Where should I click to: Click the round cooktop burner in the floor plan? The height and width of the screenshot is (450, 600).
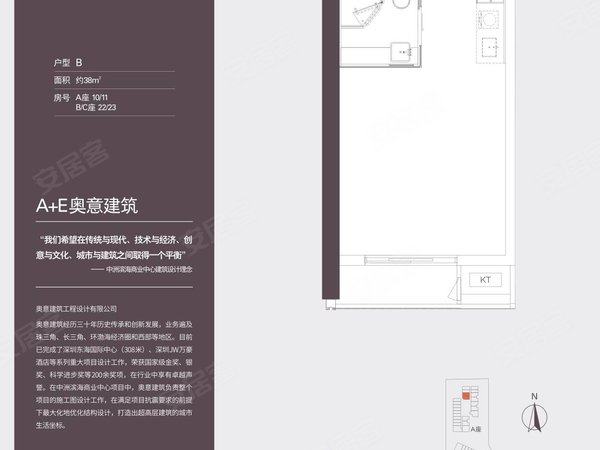pos(489,19)
